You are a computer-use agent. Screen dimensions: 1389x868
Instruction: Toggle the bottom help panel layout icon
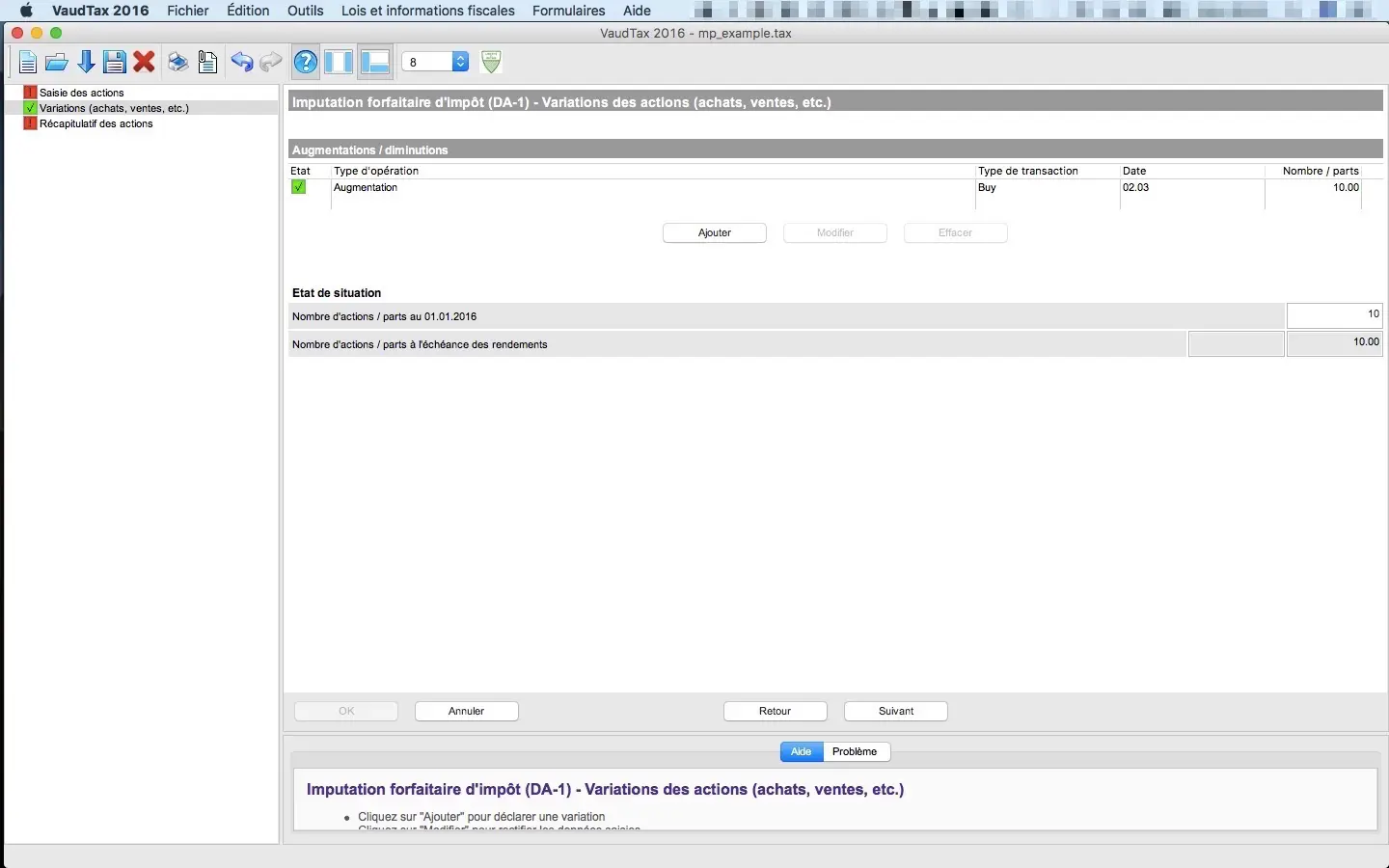[374, 63]
